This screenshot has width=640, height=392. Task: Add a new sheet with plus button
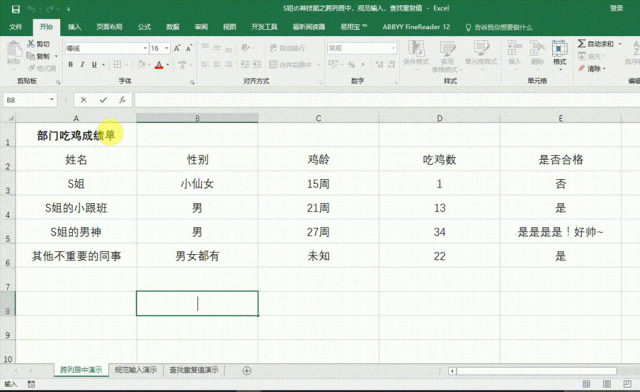pos(247,371)
